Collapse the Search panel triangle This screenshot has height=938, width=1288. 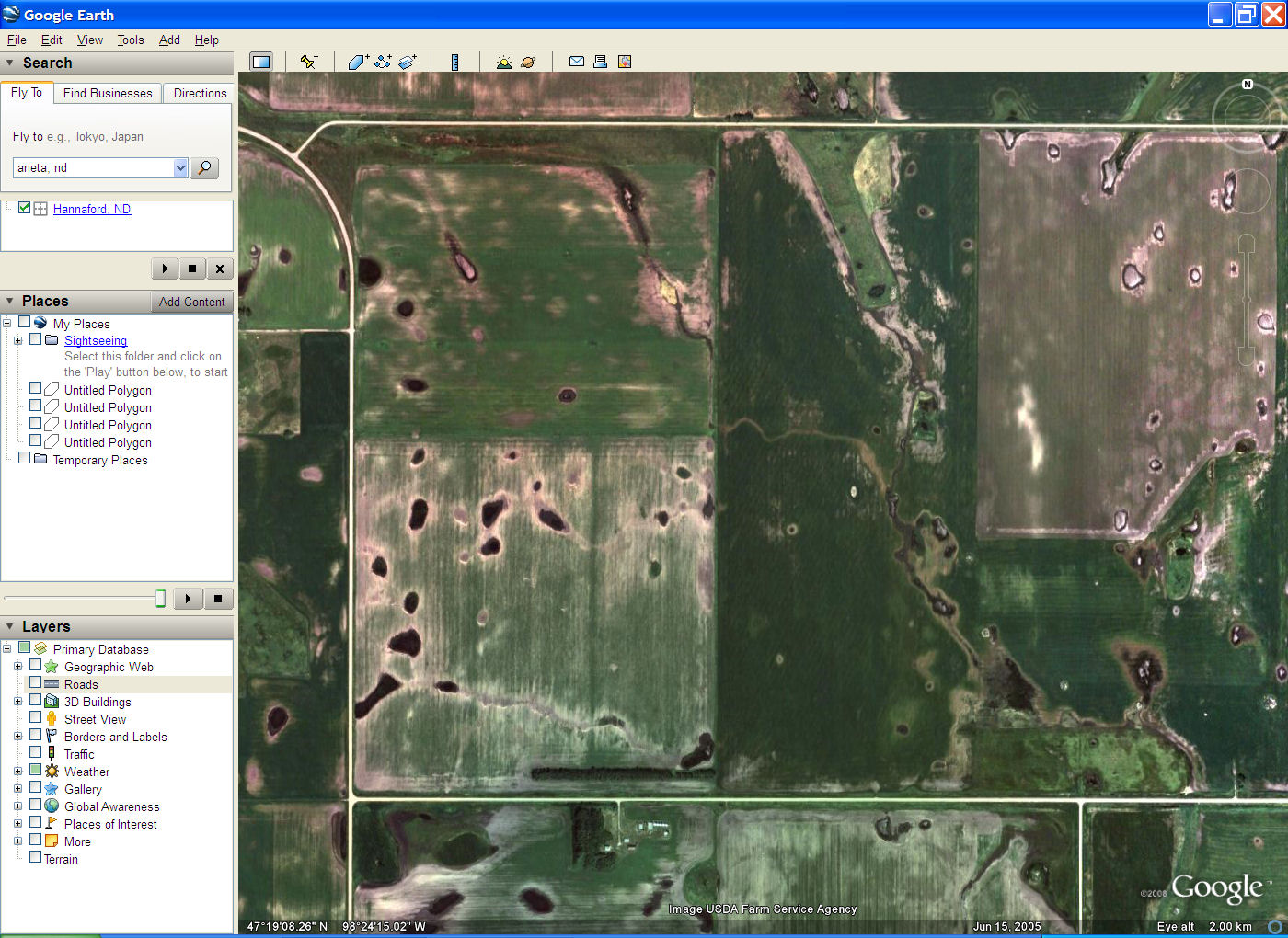pos(10,63)
